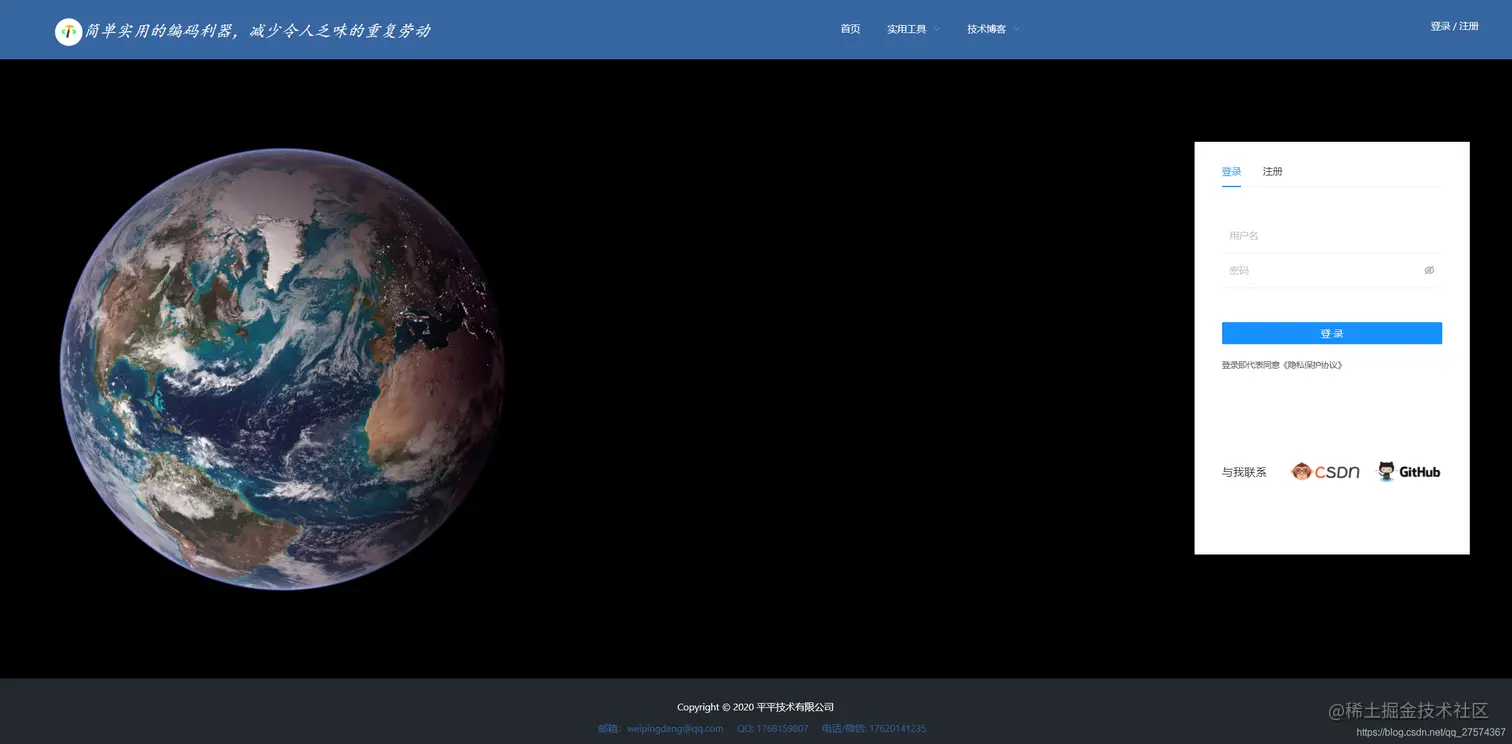Expand the 实用工具 dropdown menu
Screen dimensions: 1512x744
pyautogui.click(x=913, y=29)
